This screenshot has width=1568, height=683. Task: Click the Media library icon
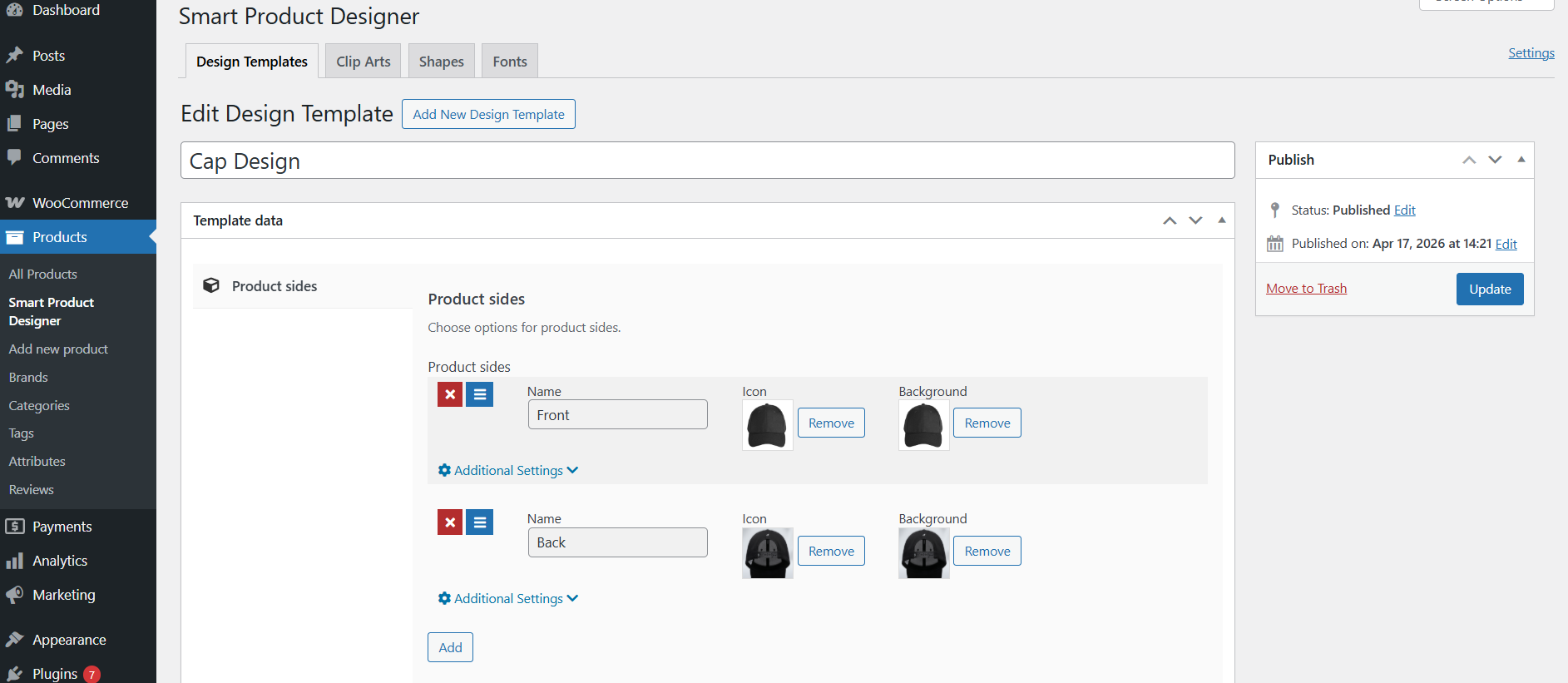pos(14,89)
